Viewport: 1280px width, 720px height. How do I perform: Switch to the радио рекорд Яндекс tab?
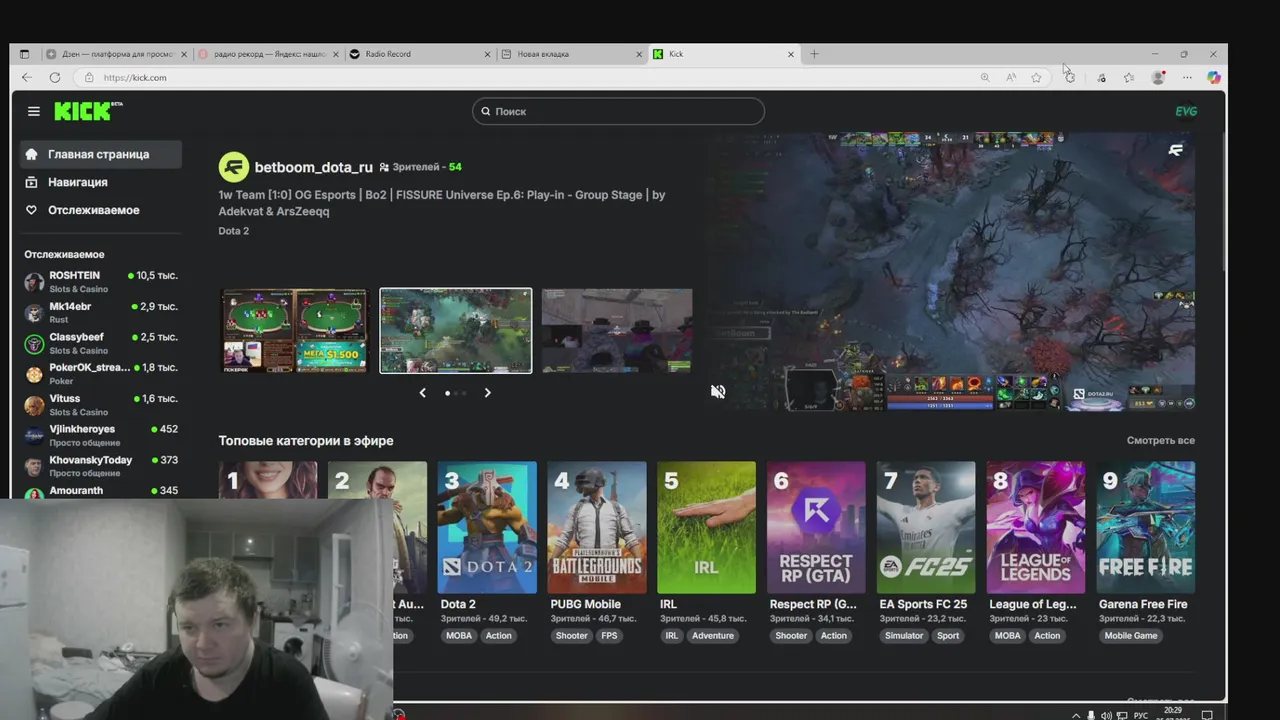pos(268,54)
